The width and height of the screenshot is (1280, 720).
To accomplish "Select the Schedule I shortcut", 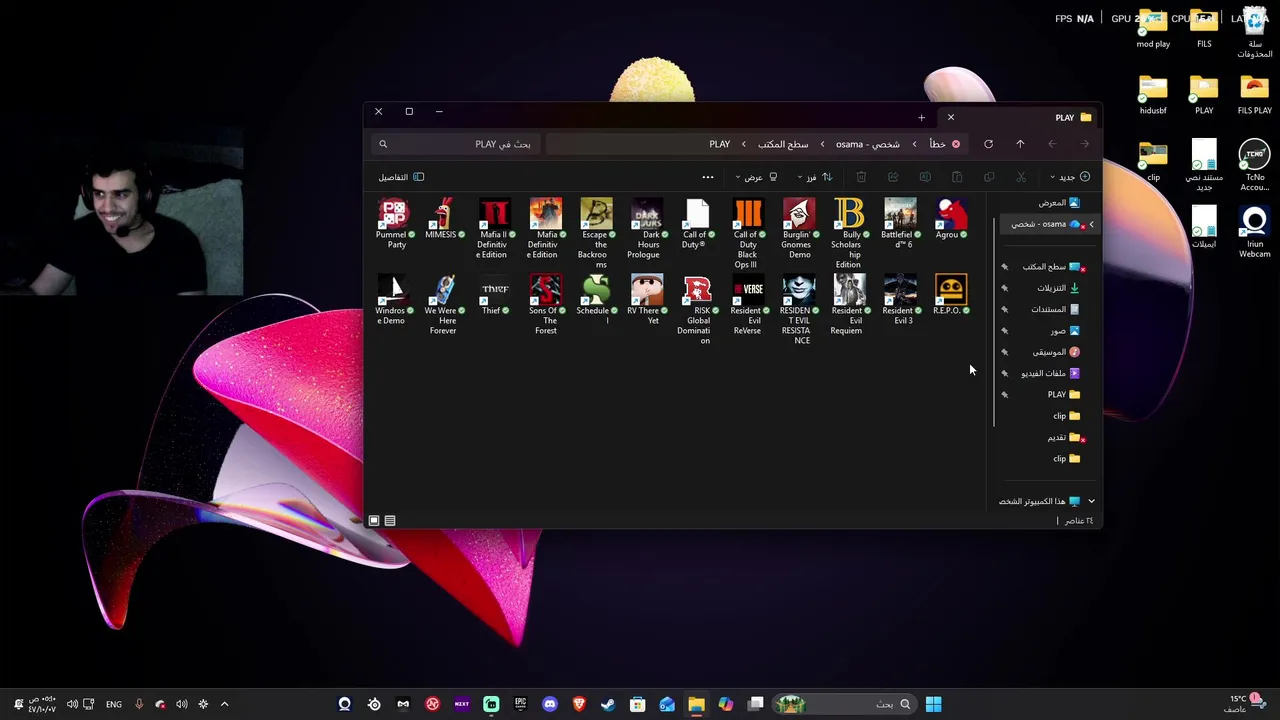I will (x=596, y=299).
